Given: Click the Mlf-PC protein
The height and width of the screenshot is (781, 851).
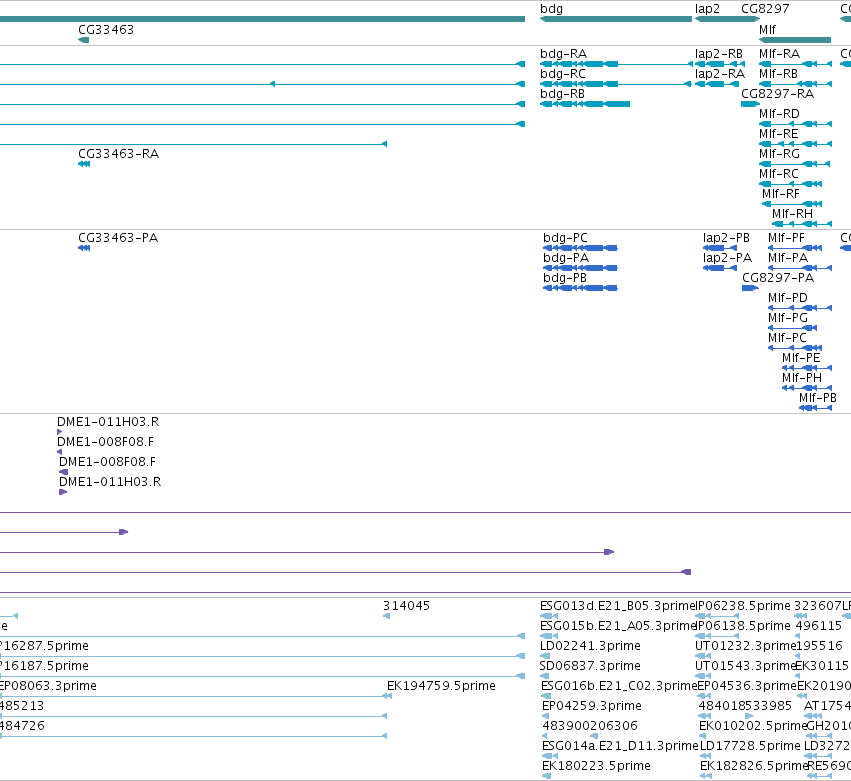Looking at the screenshot, I should [795, 348].
